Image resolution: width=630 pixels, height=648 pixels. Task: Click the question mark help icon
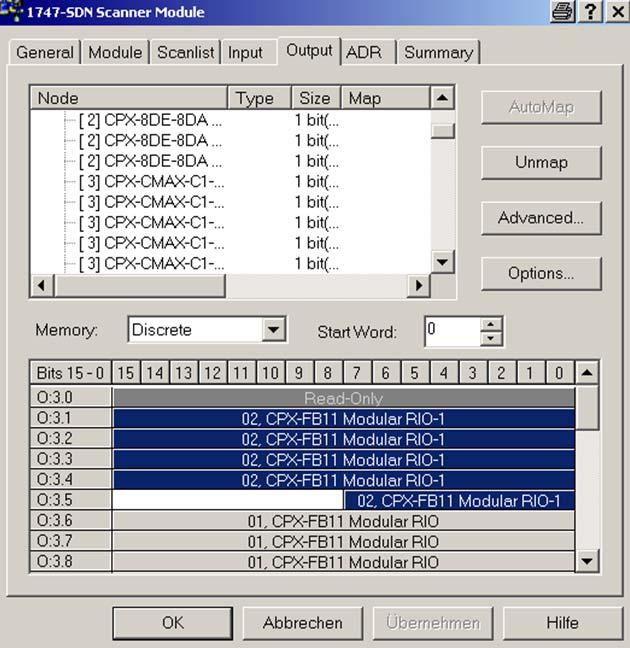[x=590, y=12]
